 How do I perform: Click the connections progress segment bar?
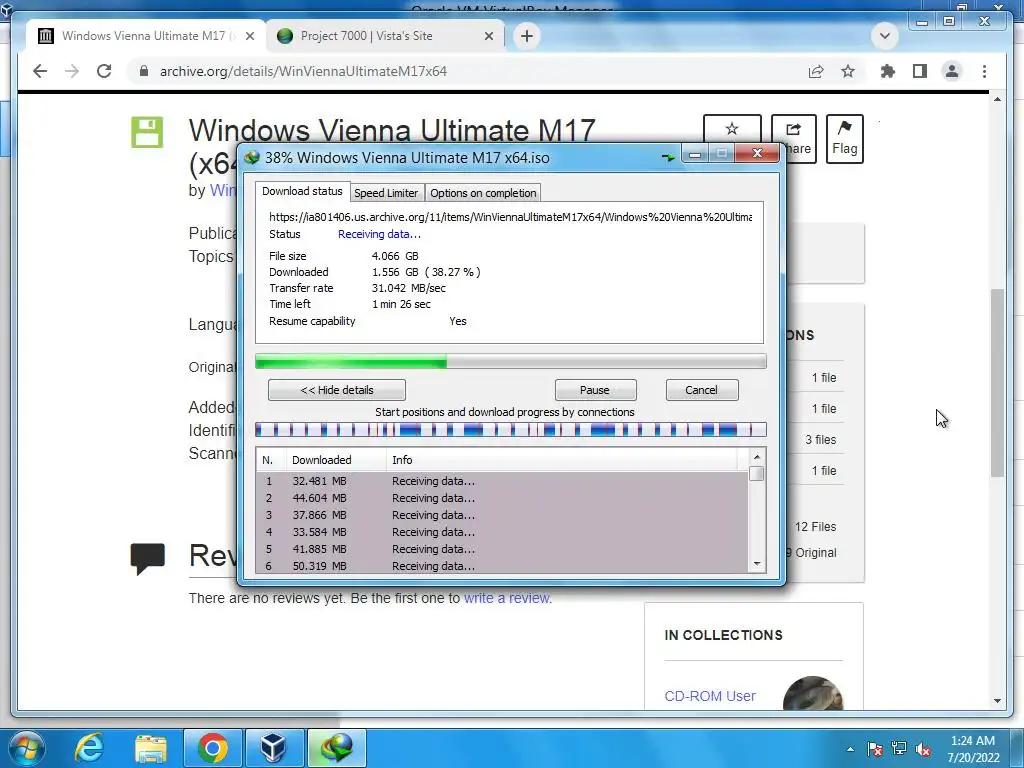511,429
